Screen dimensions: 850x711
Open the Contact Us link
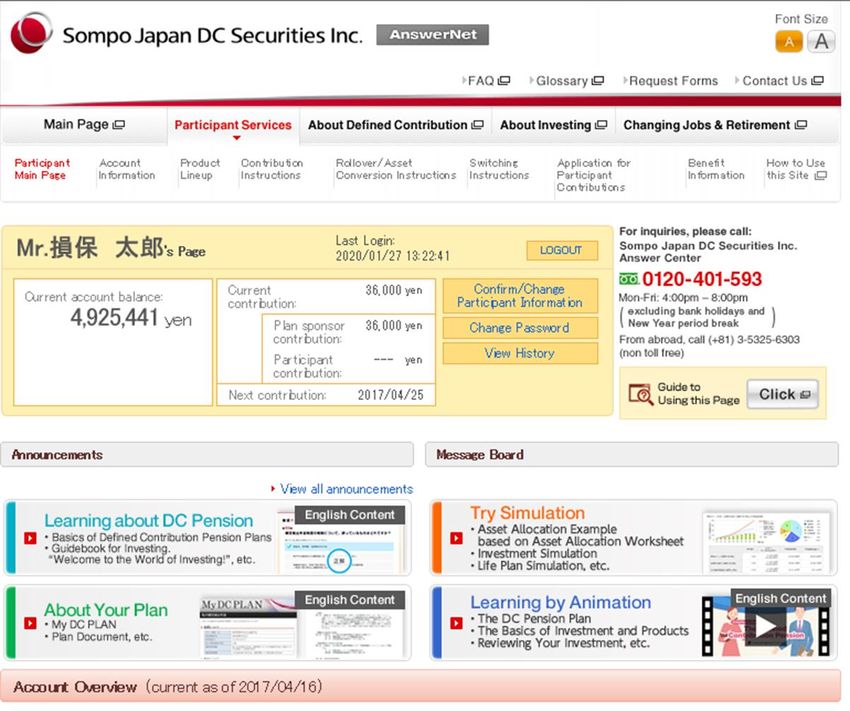pos(780,81)
